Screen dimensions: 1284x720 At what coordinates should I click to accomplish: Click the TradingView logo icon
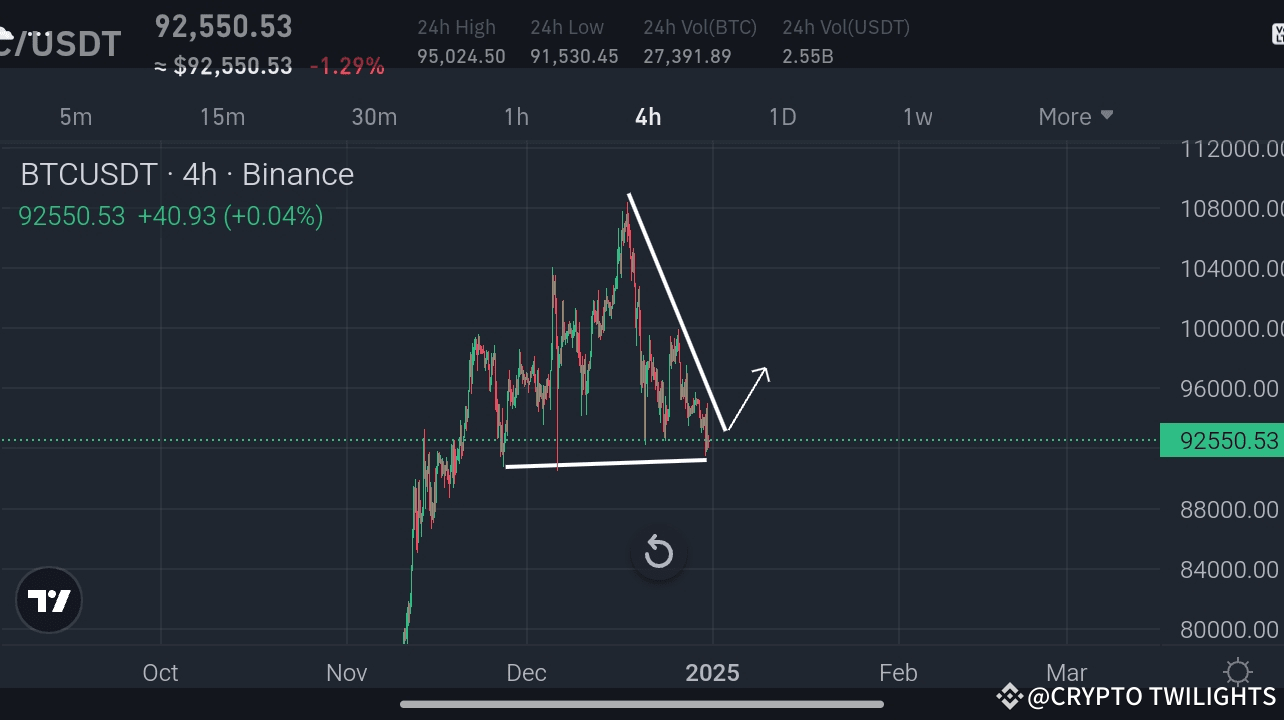[48, 600]
